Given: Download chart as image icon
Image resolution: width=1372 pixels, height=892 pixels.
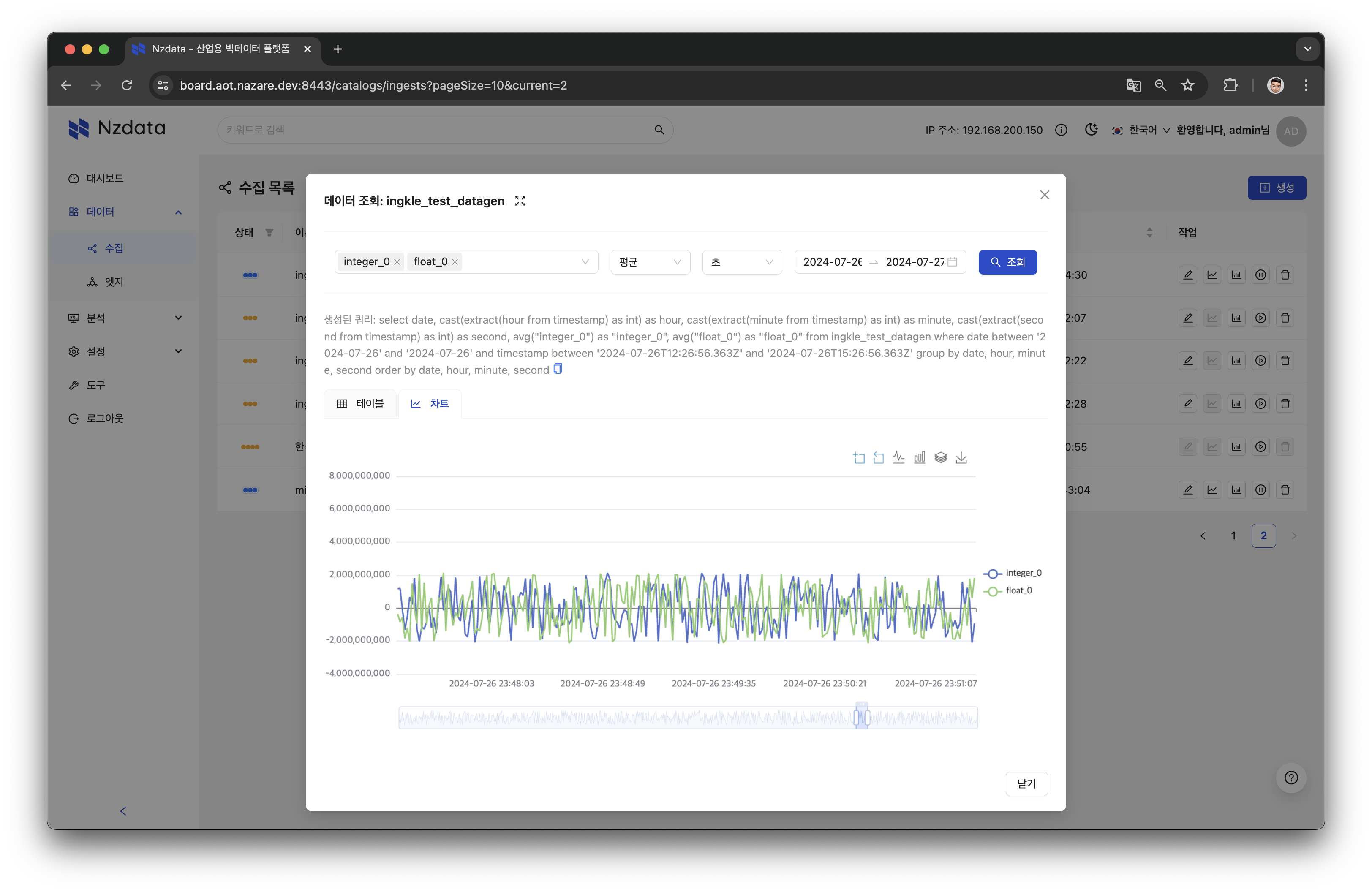Looking at the screenshot, I should [x=961, y=457].
